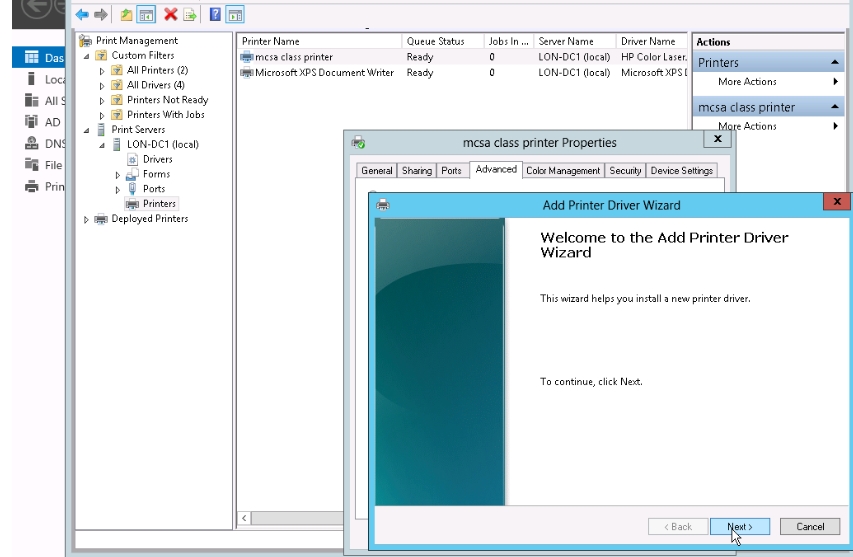
Task: Click the Print Servers node icon
Action: pos(101,129)
